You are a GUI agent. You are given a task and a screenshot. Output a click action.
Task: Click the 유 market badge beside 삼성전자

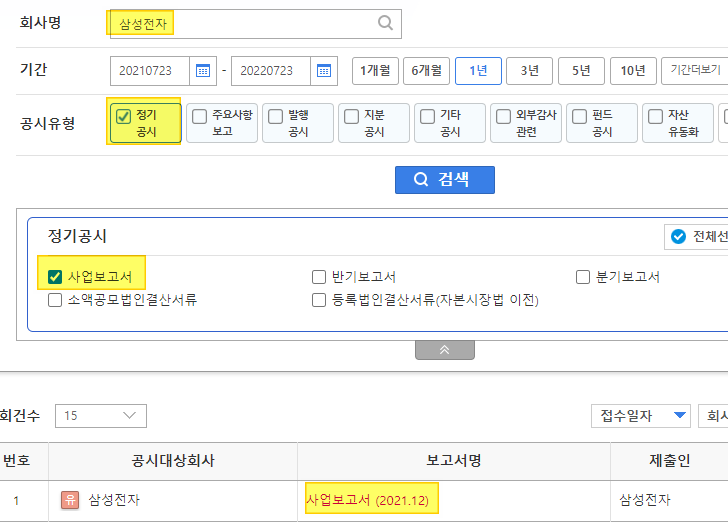click(x=70, y=500)
